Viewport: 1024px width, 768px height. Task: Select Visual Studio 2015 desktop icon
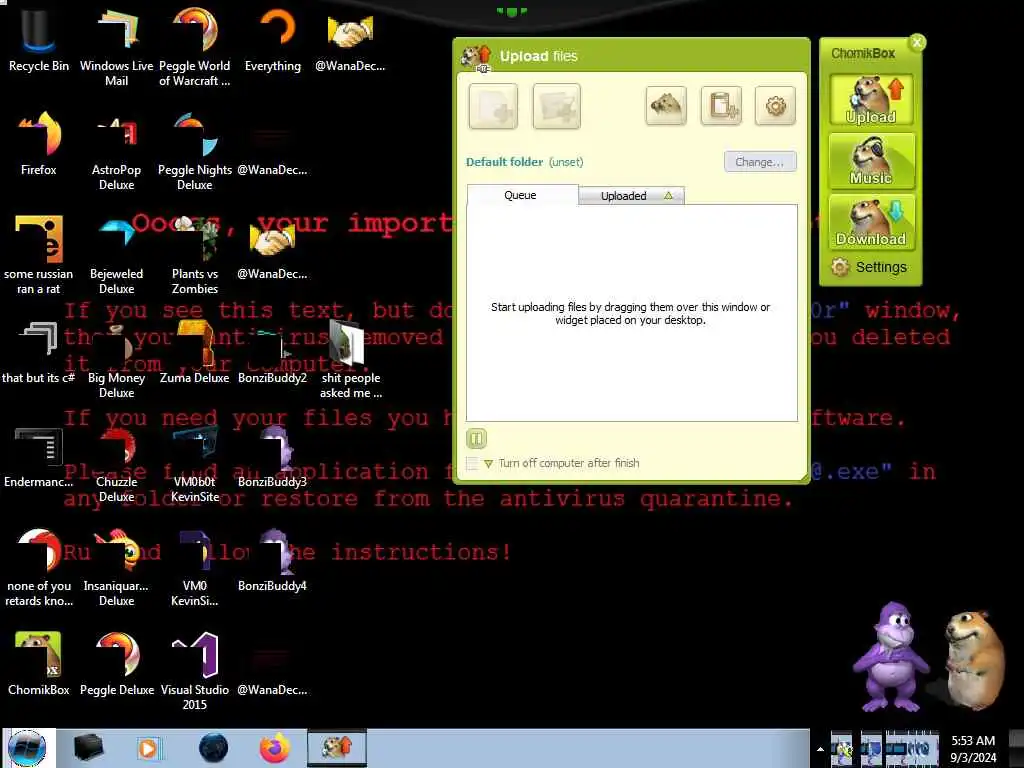(195, 672)
